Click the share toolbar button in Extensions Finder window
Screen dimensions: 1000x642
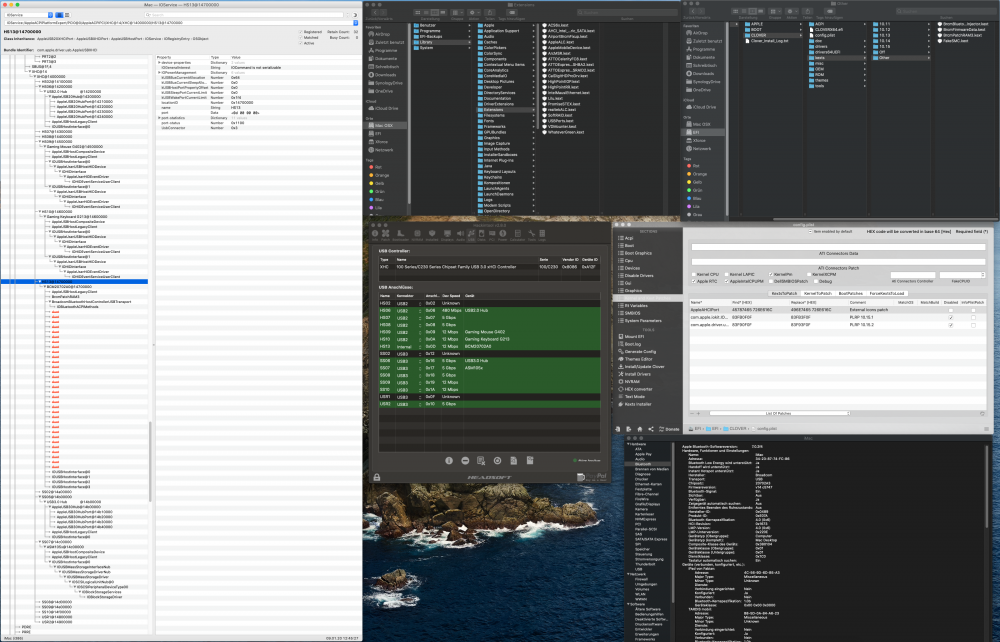pyautogui.click(x=490, y=12)
